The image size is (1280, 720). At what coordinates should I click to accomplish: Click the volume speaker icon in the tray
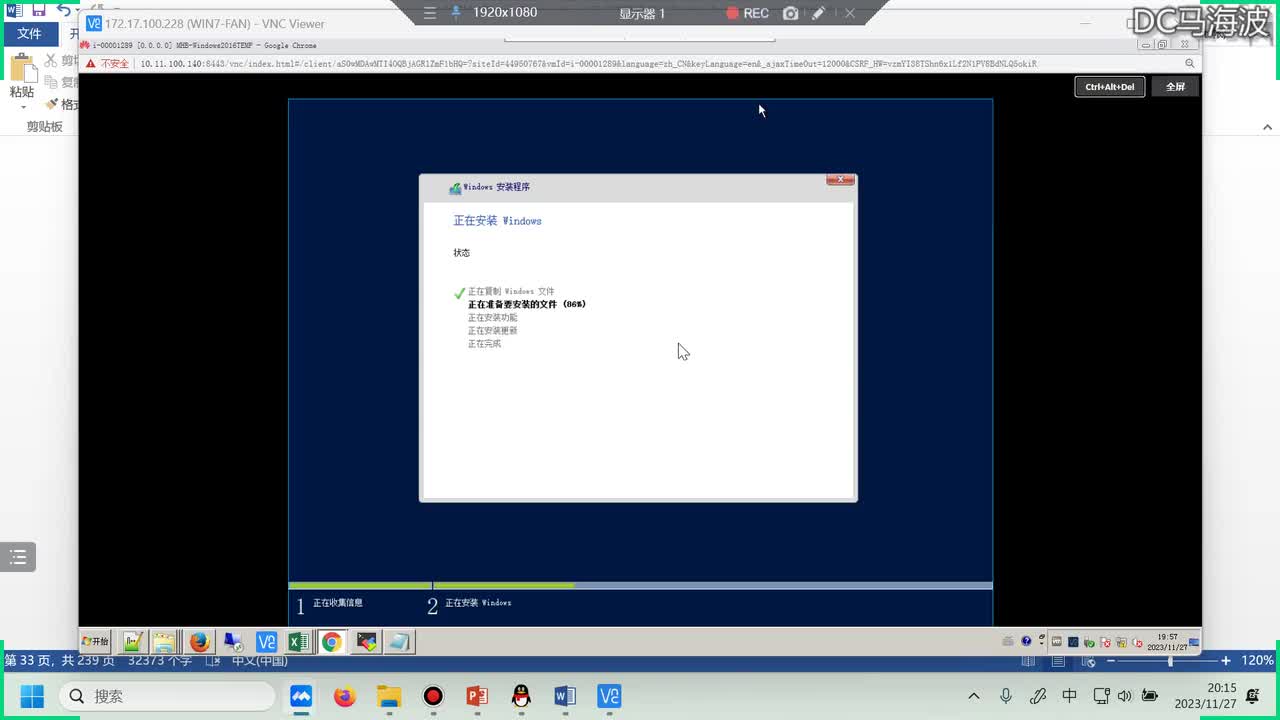point(1125,696)
